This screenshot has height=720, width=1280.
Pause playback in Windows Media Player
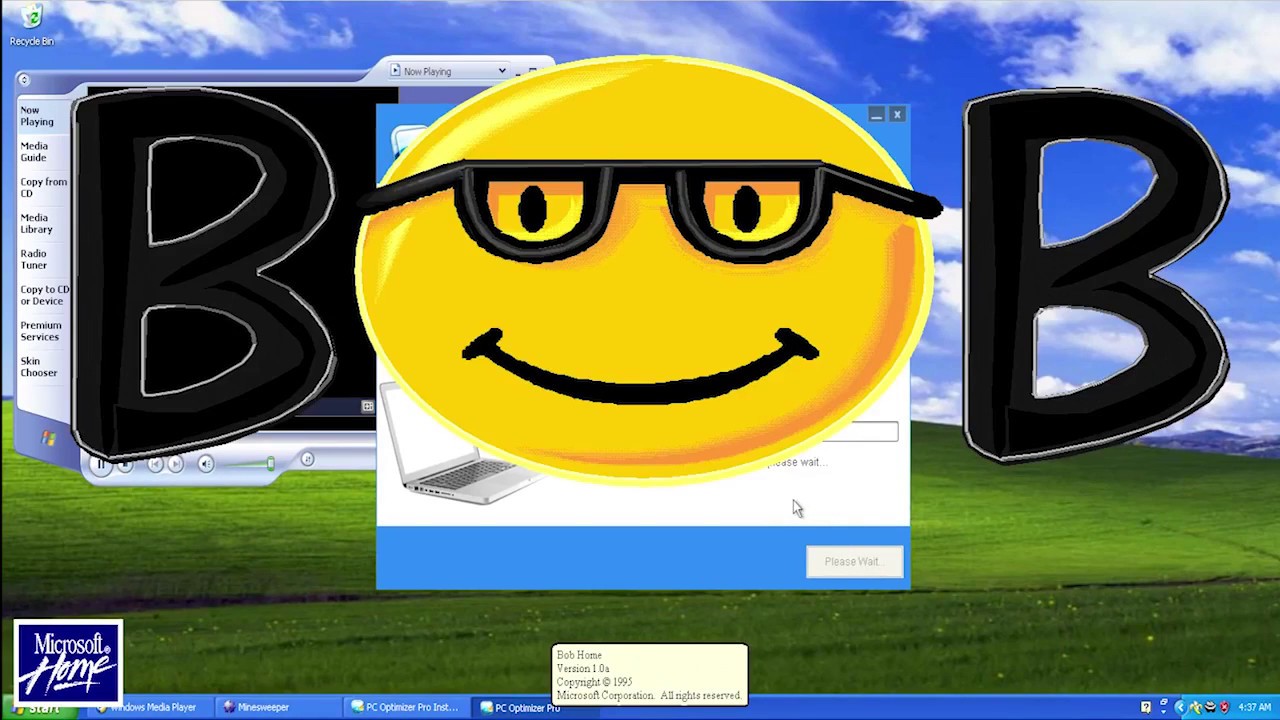100,463
